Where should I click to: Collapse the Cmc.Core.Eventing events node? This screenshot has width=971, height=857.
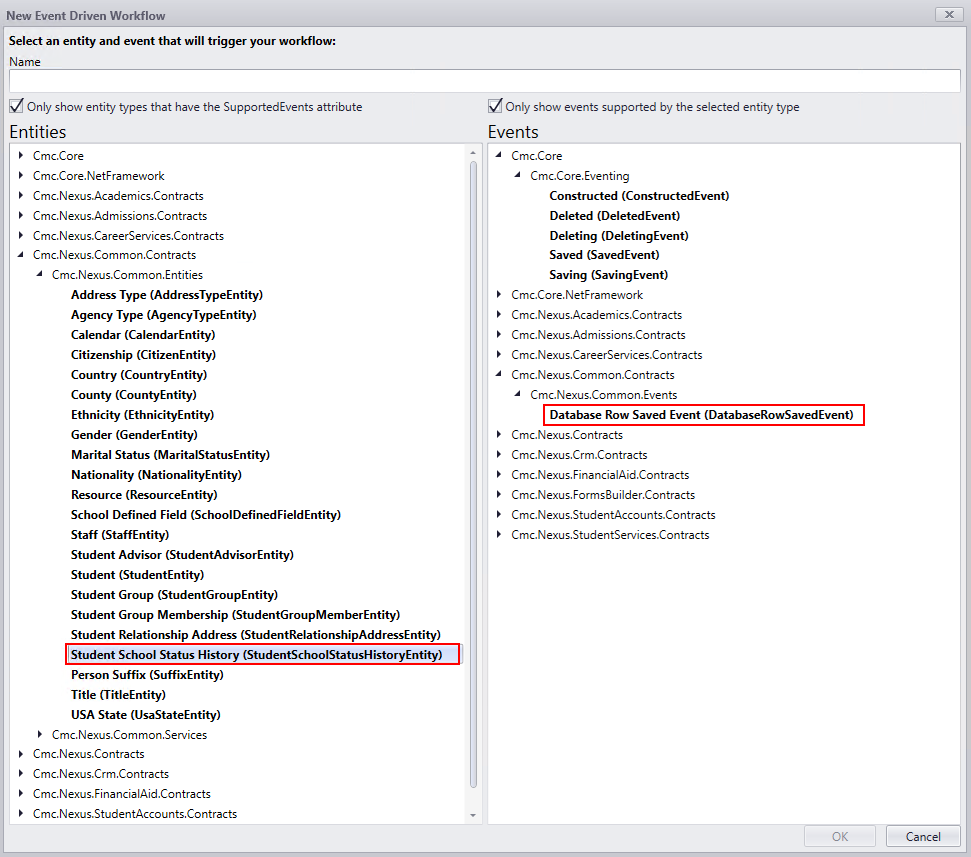[x=517, y=175]
